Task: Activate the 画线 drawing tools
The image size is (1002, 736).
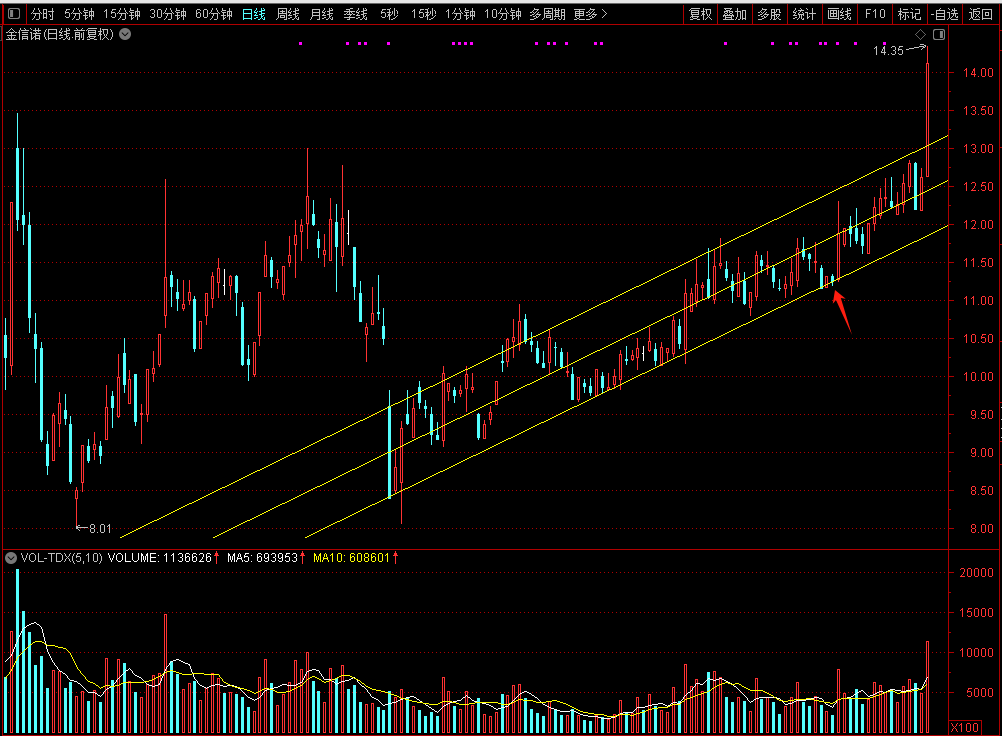Action: click(x=839, y=14)
